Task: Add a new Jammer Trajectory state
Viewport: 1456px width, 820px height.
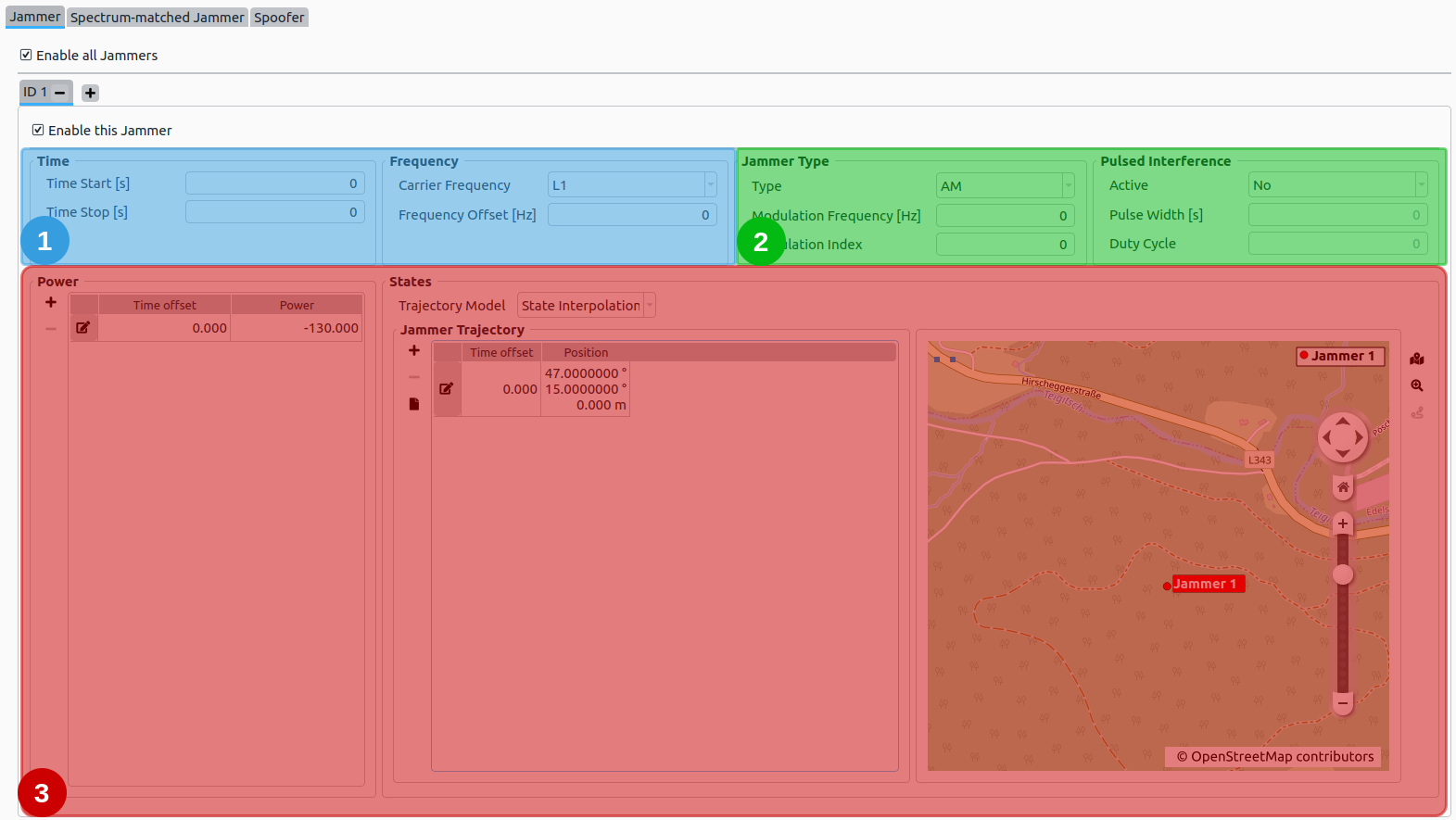Action: [x=414, y=350]
